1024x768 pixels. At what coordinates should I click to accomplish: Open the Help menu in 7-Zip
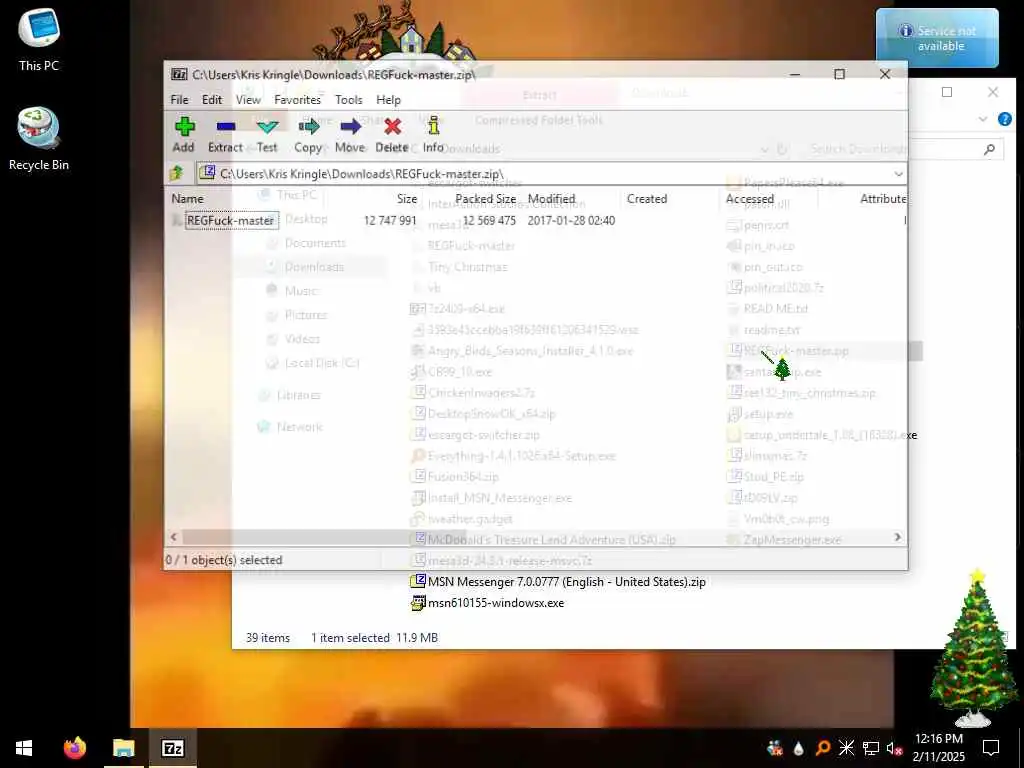coord(388,100)
